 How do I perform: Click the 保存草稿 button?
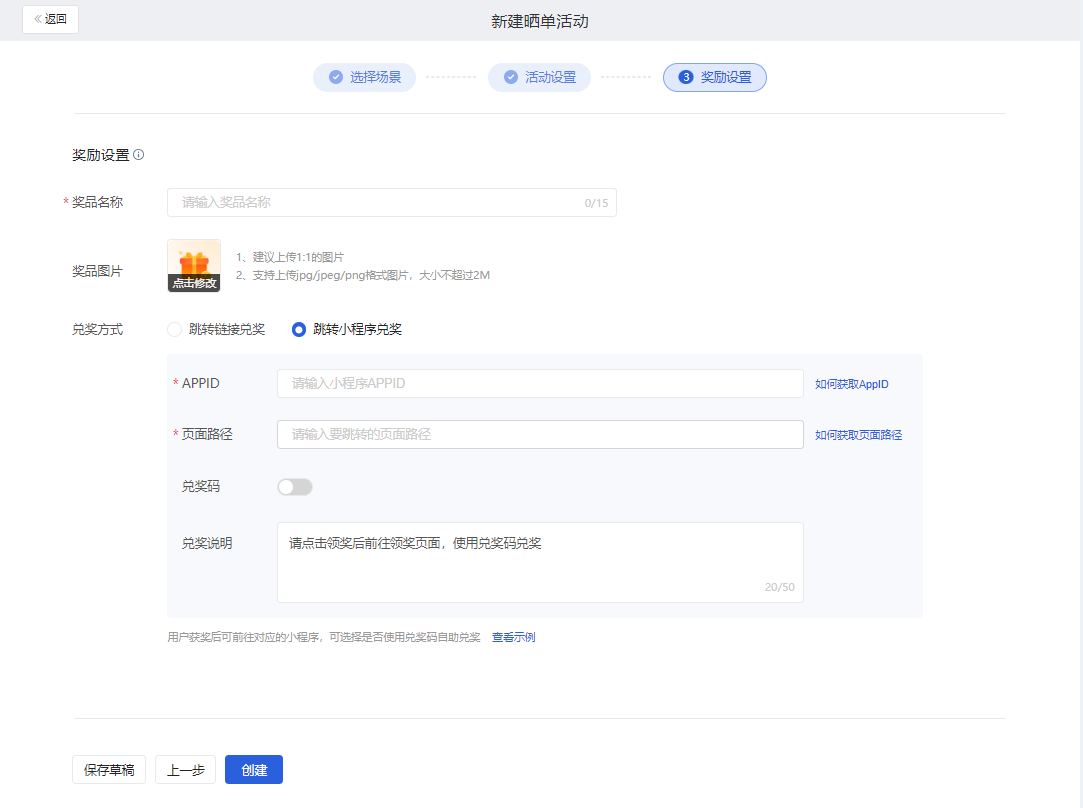click(x=109, y=769)
